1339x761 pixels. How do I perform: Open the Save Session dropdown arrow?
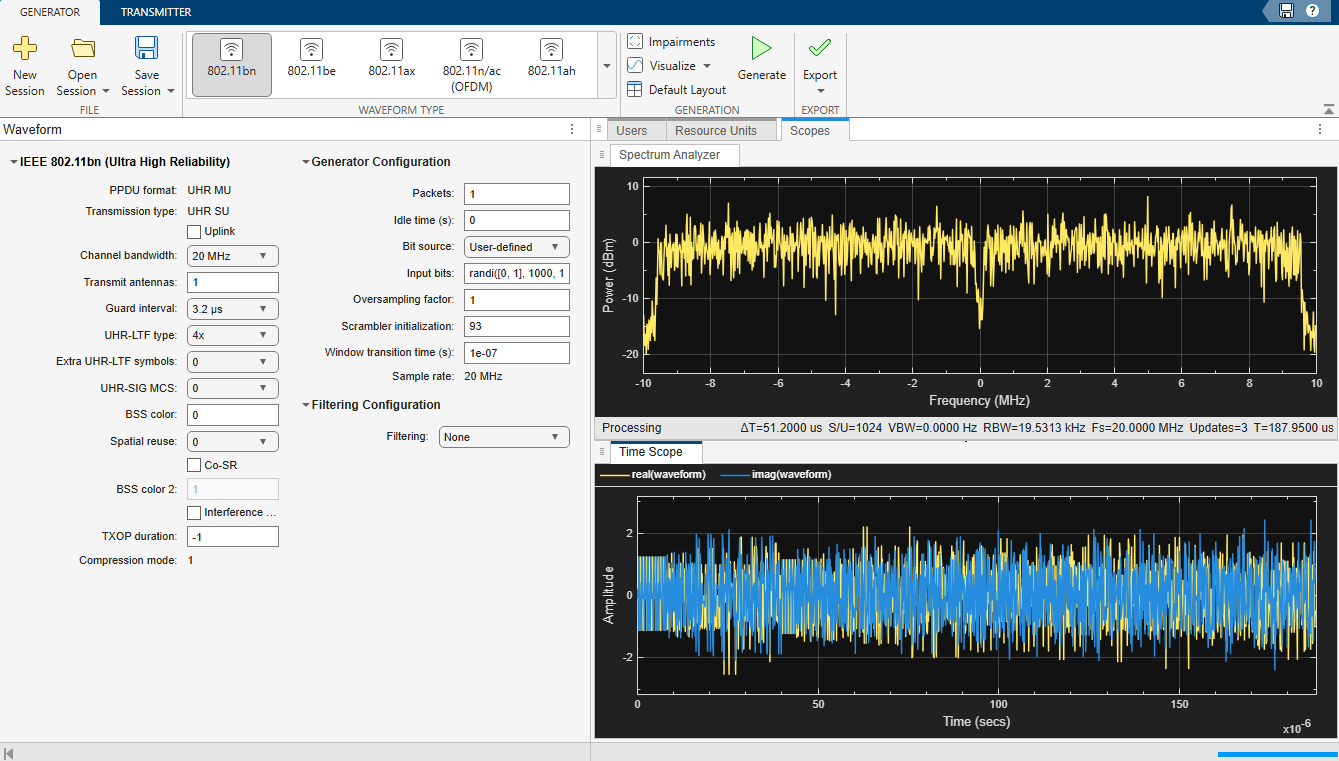pyautogui.click(x=170, y=91)
